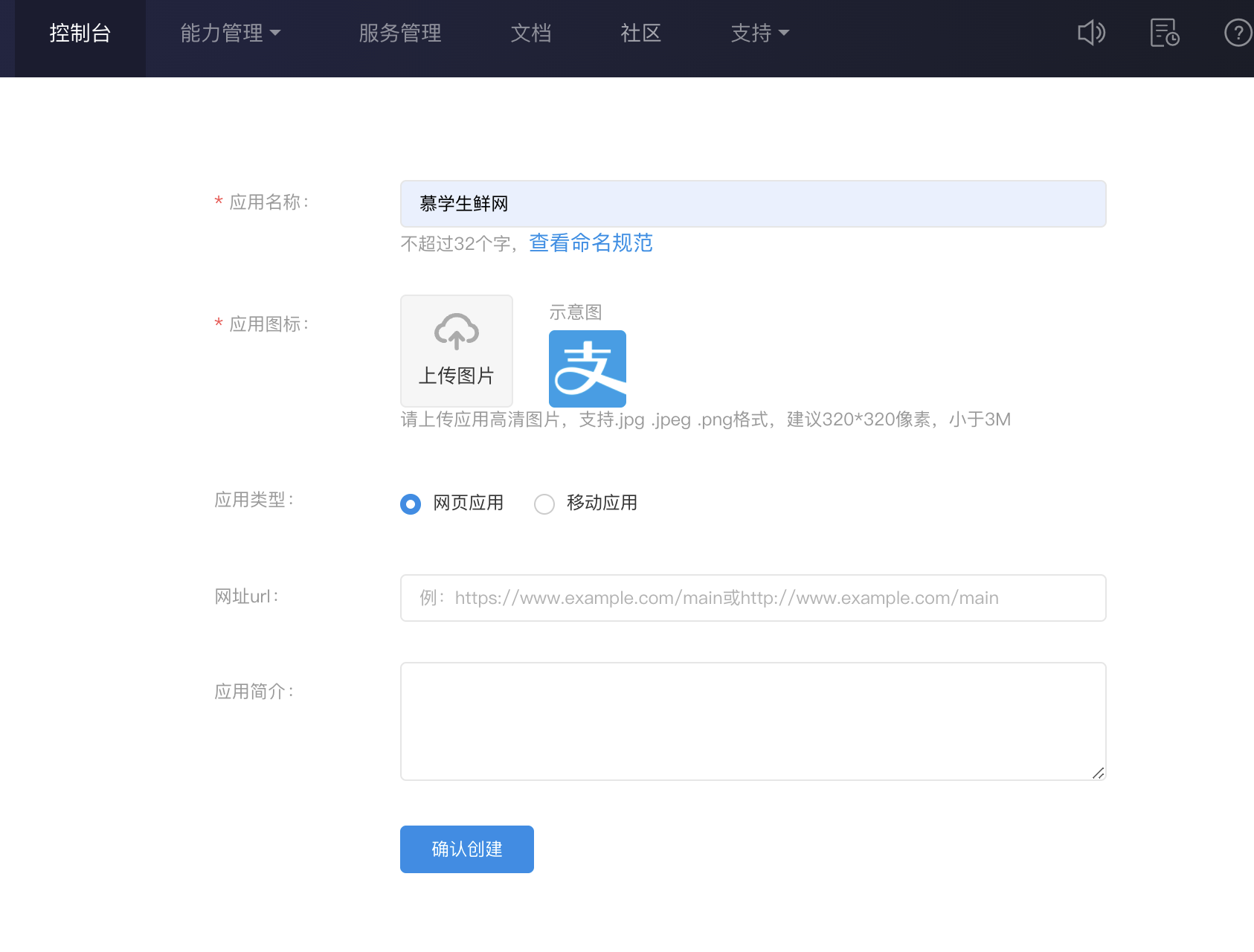The height and width of the screenshot is (952, 1254).
Task: Click the 网址url input field
Action: pyautogui.click(x=753, y=598)
